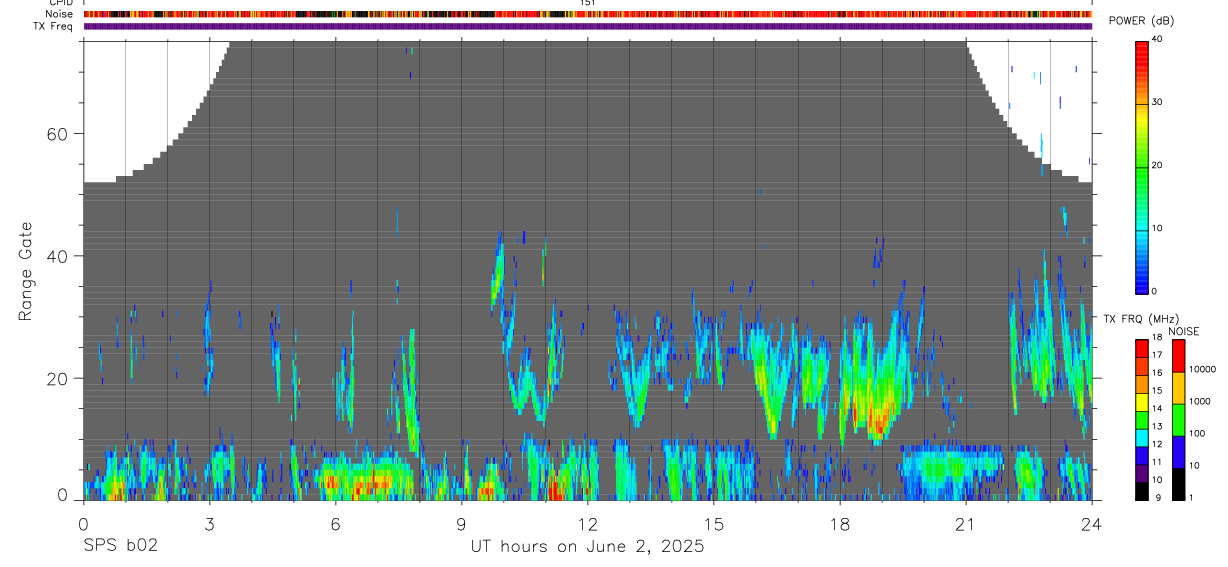Click the 1000 label on the NOISE scale
Viewport: 1228px width, 567px height.
1200,401
